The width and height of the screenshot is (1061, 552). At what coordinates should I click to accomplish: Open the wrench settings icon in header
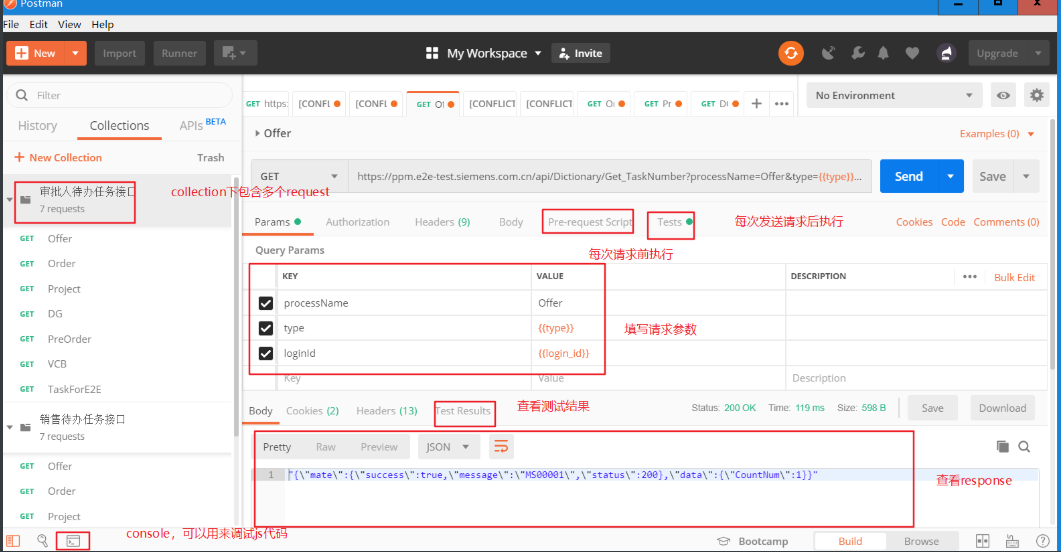(857, 53)
